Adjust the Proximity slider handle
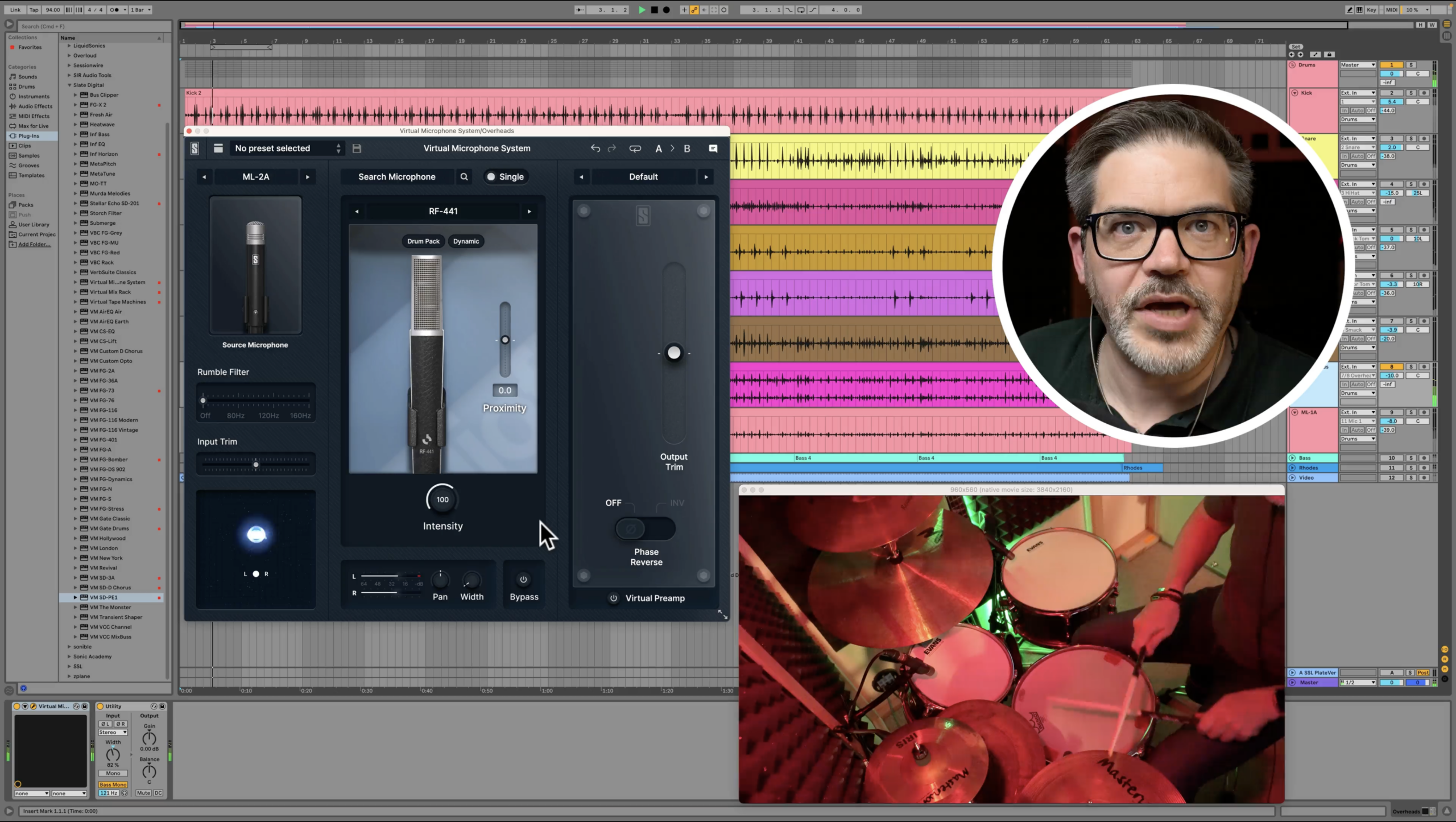The width and height of the screenshot is (1456, 822). coord(505,340)
